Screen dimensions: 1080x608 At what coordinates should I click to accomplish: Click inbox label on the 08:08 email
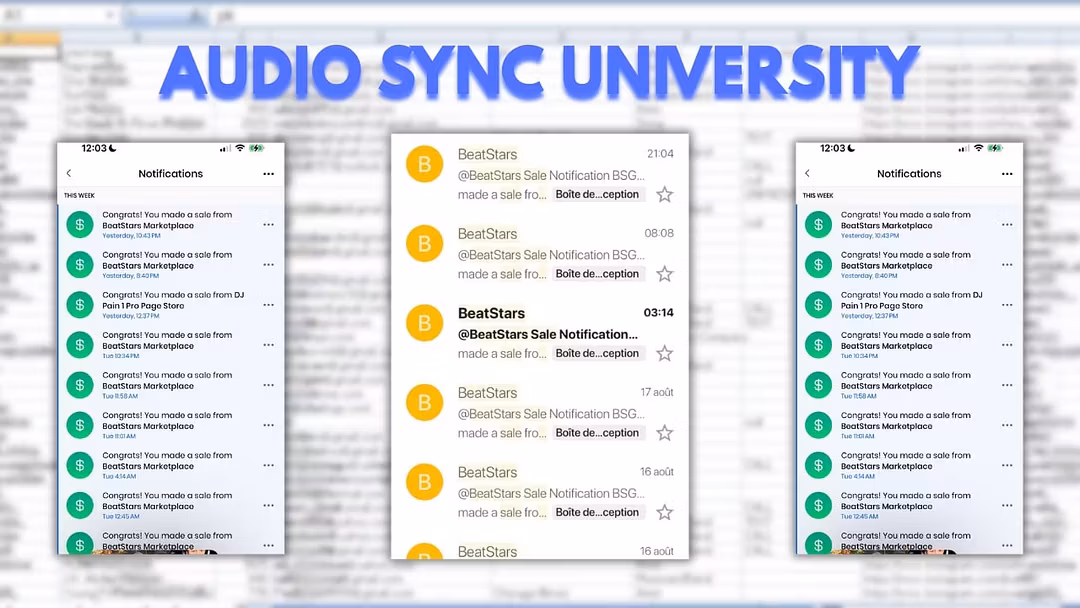coord(597,274)
